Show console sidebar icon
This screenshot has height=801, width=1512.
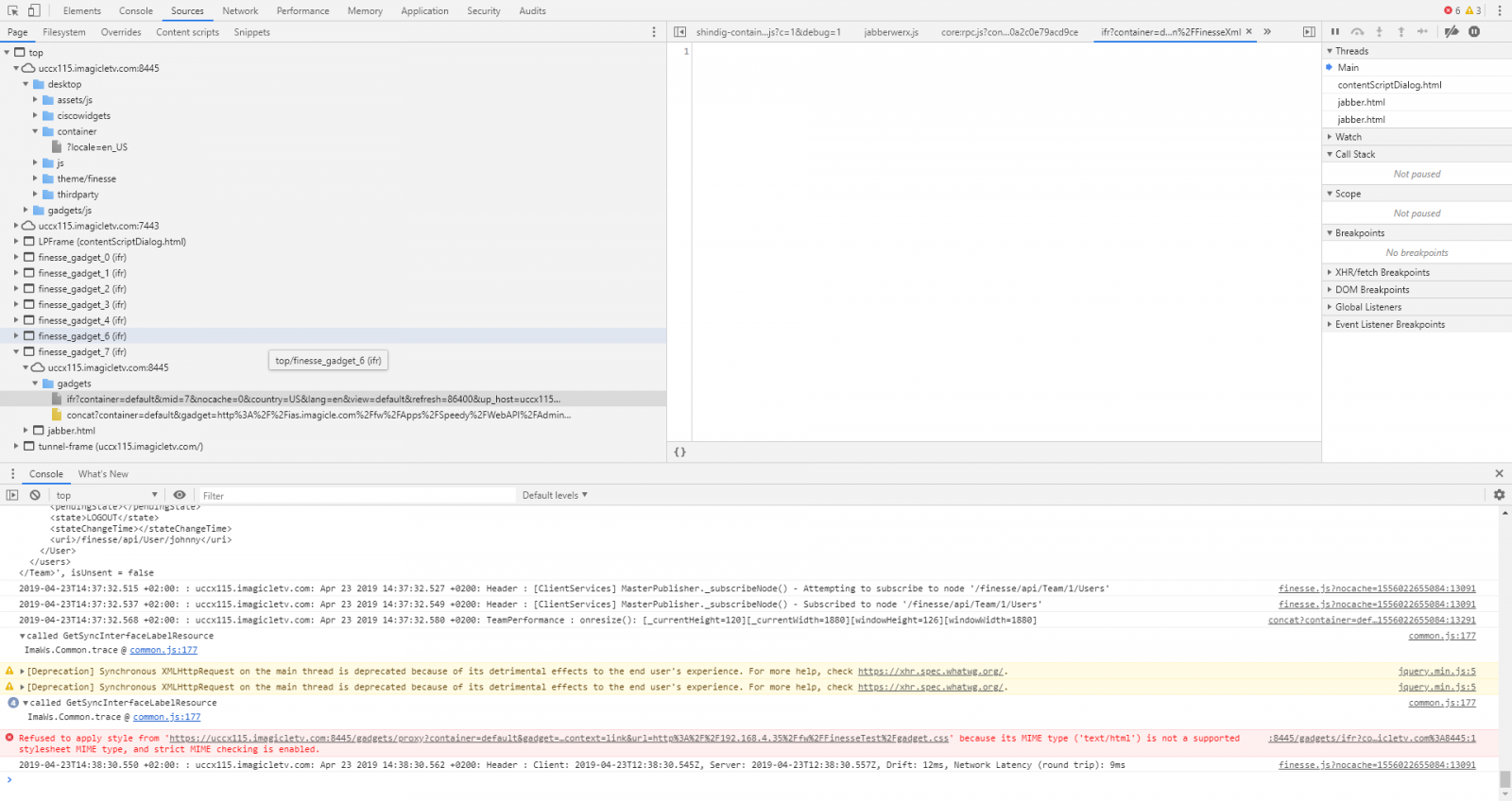(x=12, y=495)
